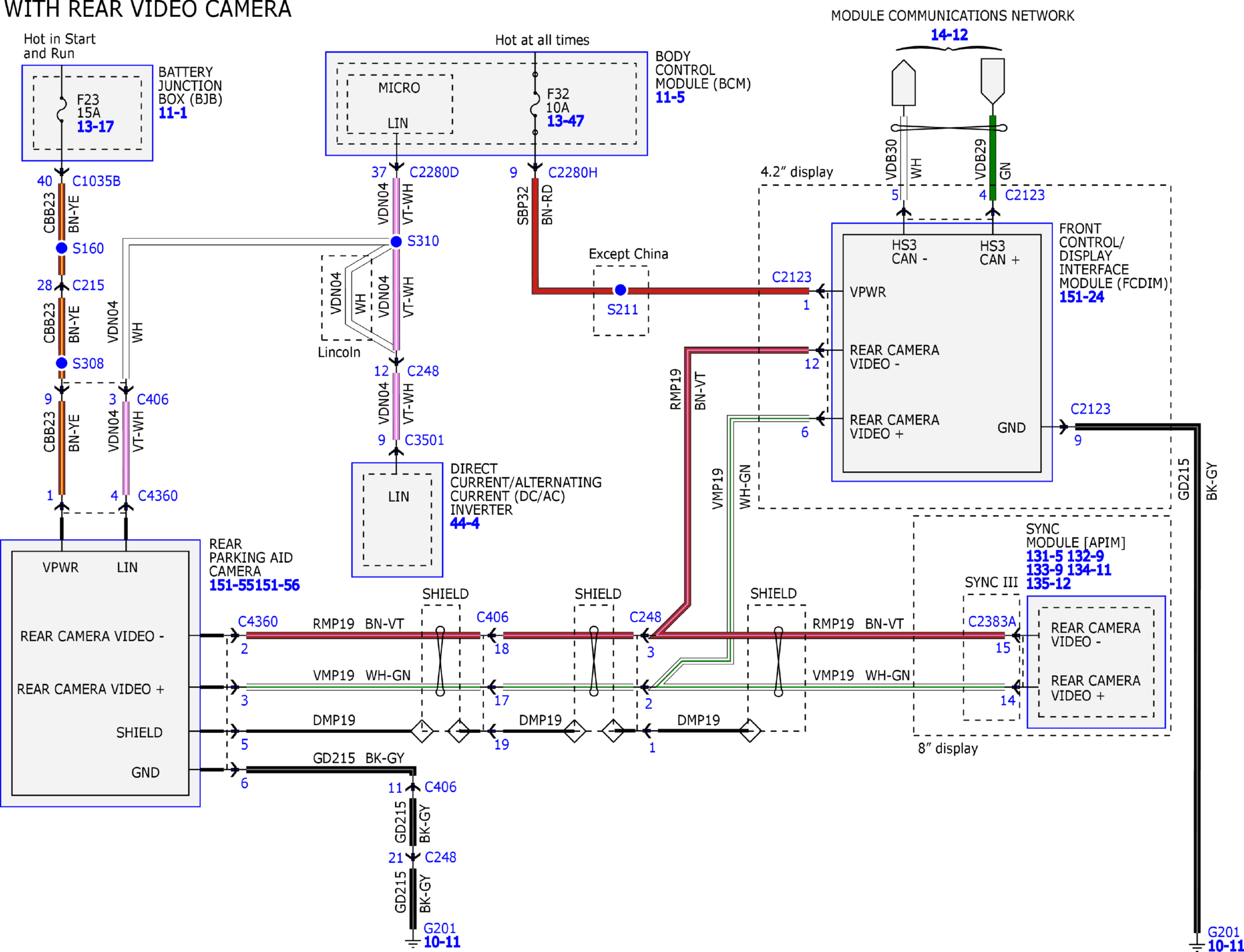Select splice label S308

(88, 363)
